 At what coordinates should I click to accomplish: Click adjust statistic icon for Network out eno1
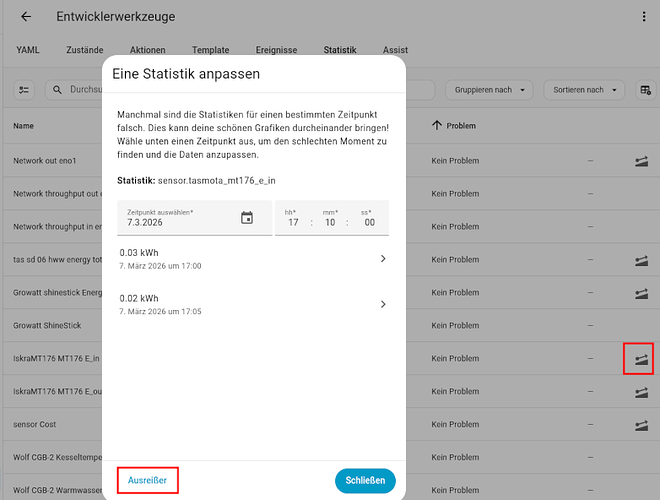(640, 160)
